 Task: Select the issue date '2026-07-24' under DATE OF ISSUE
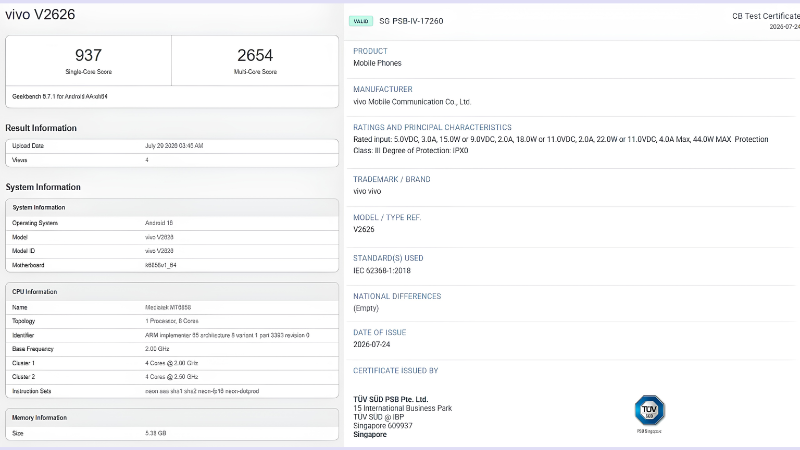371,344
